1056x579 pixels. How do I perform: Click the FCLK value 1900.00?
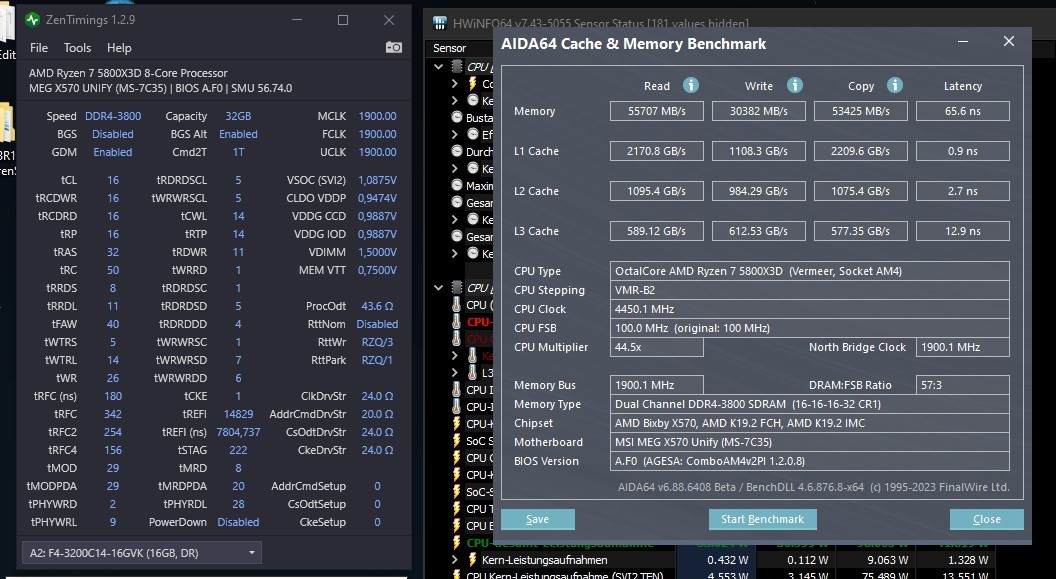(377, 134)
